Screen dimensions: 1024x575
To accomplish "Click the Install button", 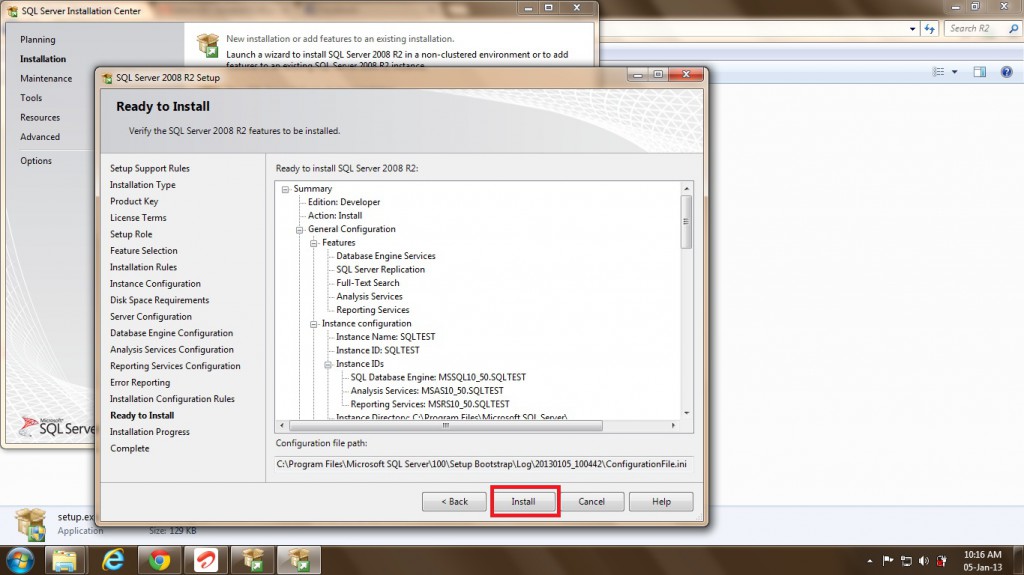I will point(524,501).
